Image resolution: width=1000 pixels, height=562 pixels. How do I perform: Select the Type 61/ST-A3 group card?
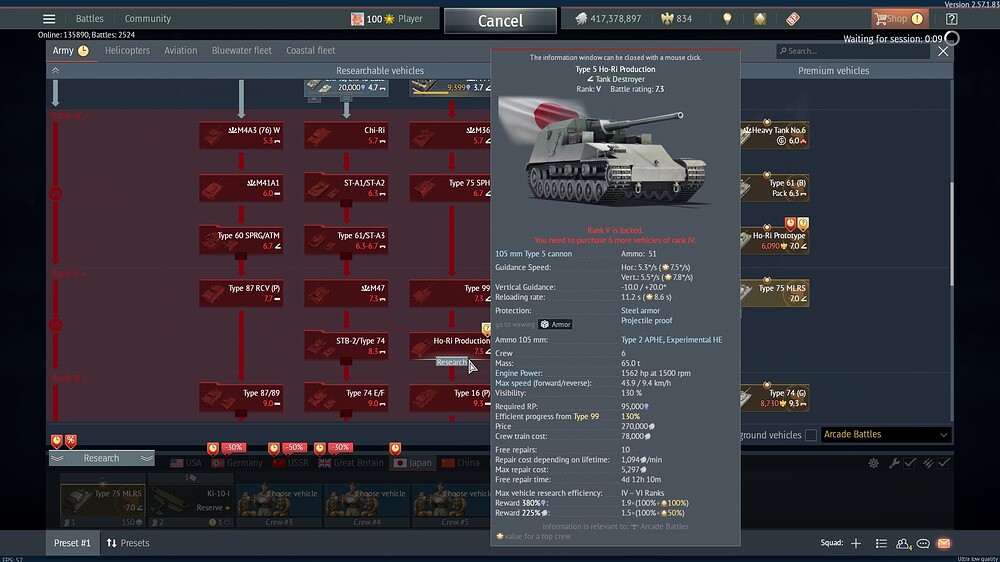tap(346, 240)
